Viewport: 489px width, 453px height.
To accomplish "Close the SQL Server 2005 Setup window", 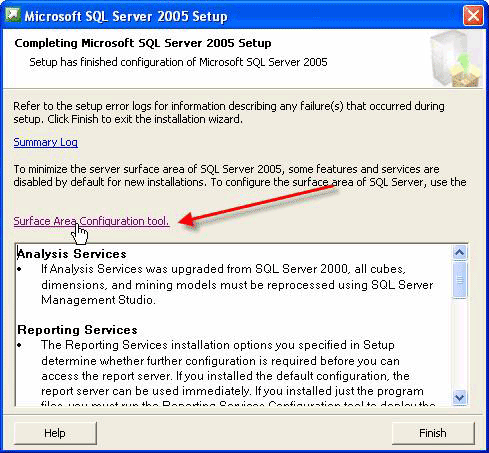I will click(473, 16).
